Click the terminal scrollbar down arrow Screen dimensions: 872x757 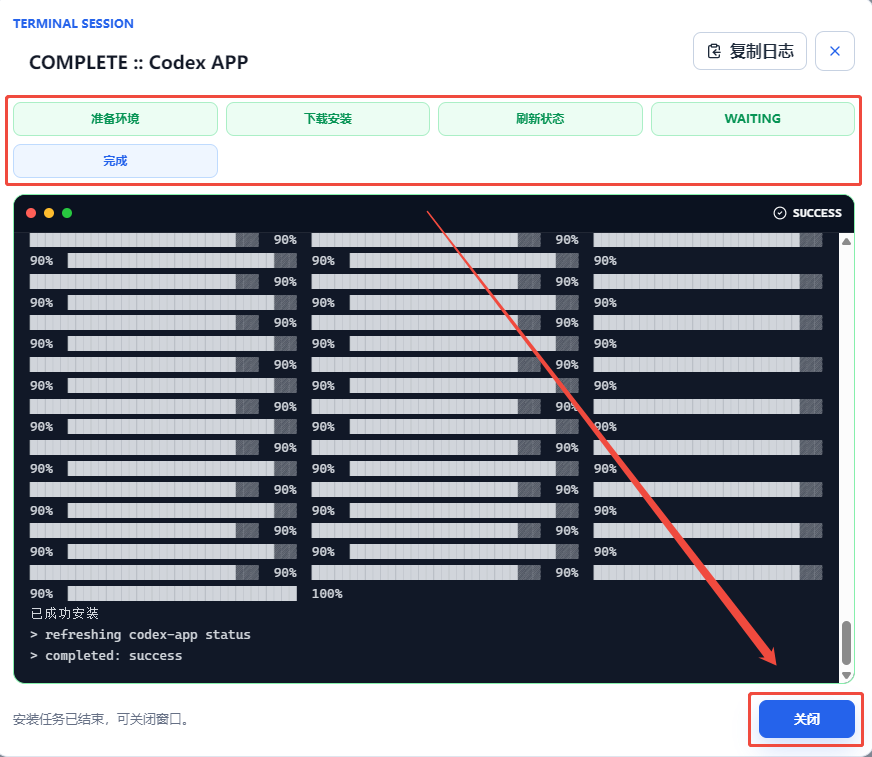point(846,675)
